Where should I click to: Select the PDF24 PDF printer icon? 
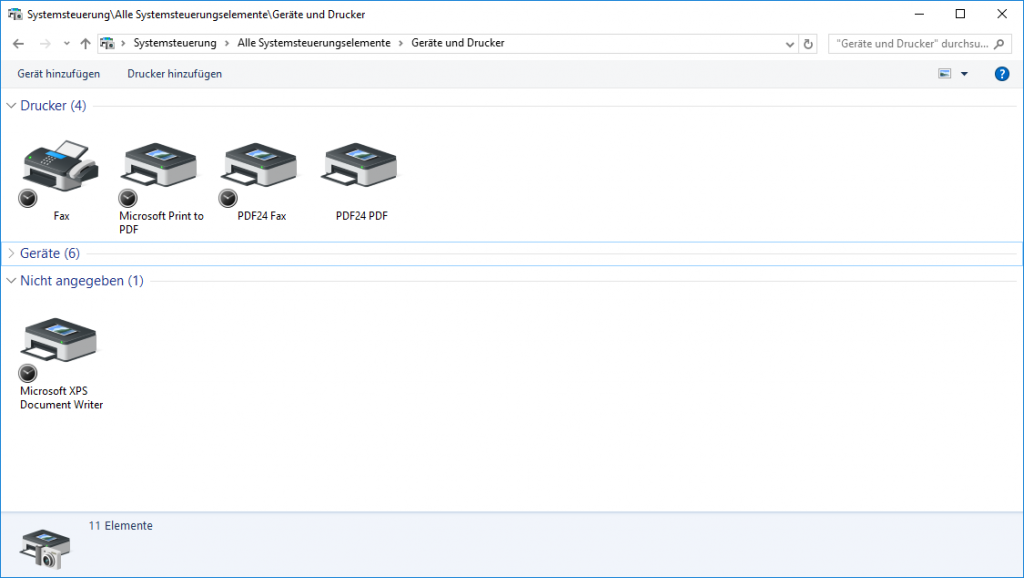(x=361, y=167)
